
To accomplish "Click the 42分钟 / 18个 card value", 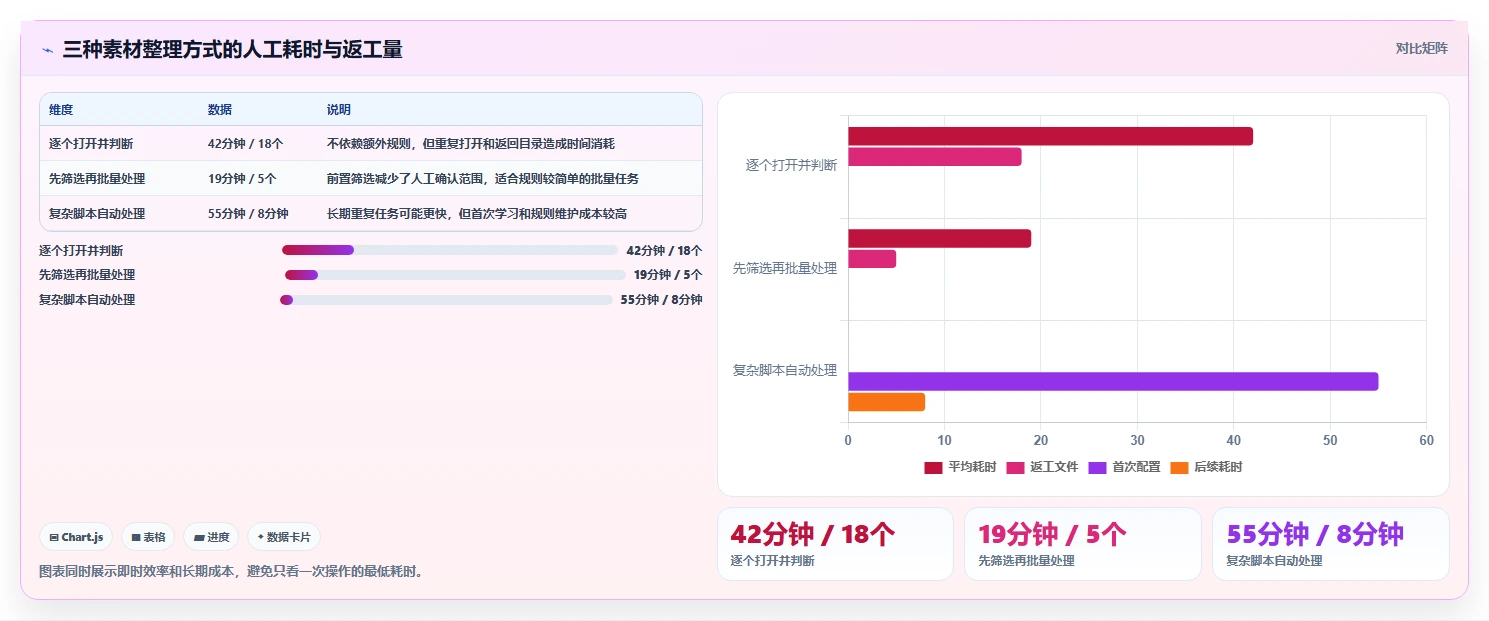I will [x=813, y=535].
